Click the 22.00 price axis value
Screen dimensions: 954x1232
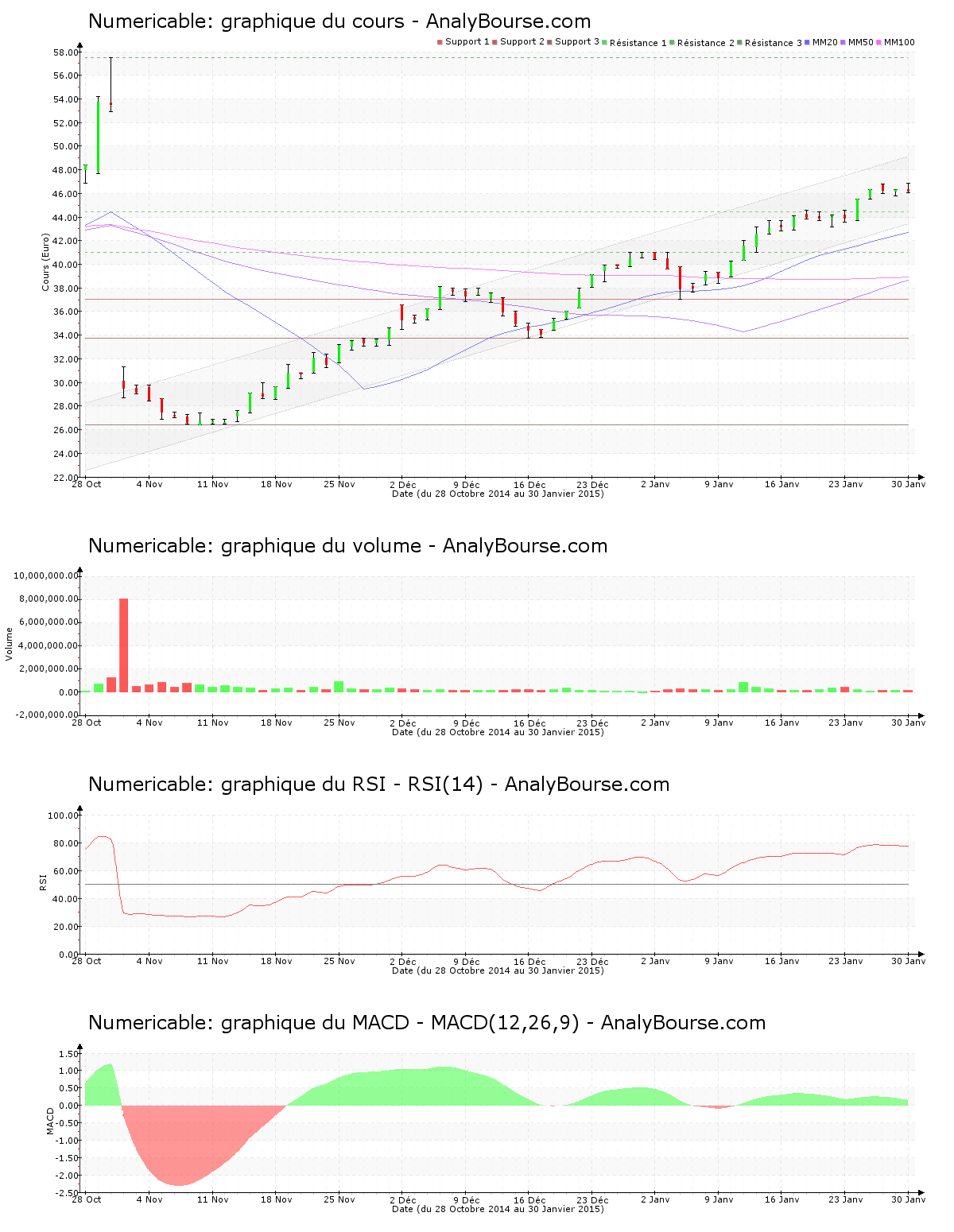coord(66,478)
